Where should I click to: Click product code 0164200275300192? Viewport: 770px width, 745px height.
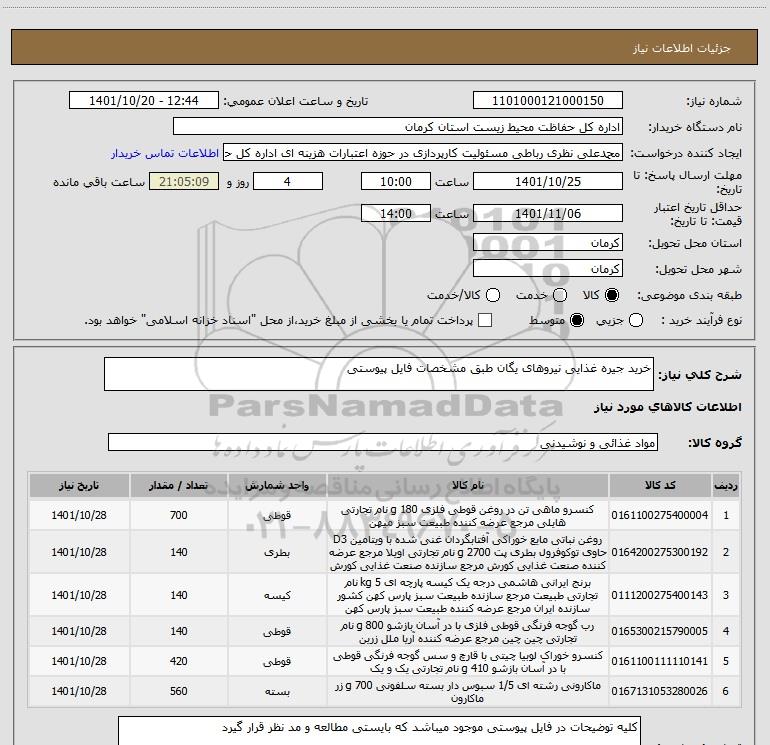point(660,552)
